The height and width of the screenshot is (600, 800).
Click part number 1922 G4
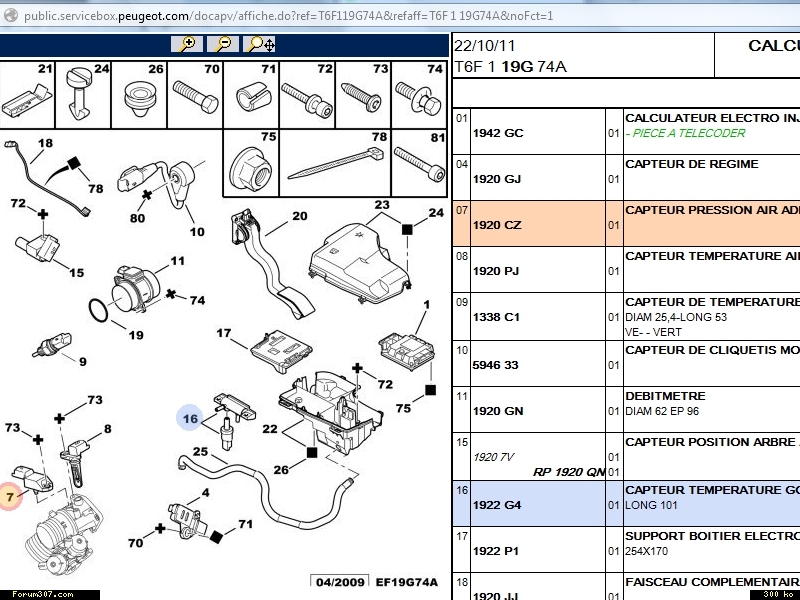point(497,505)
